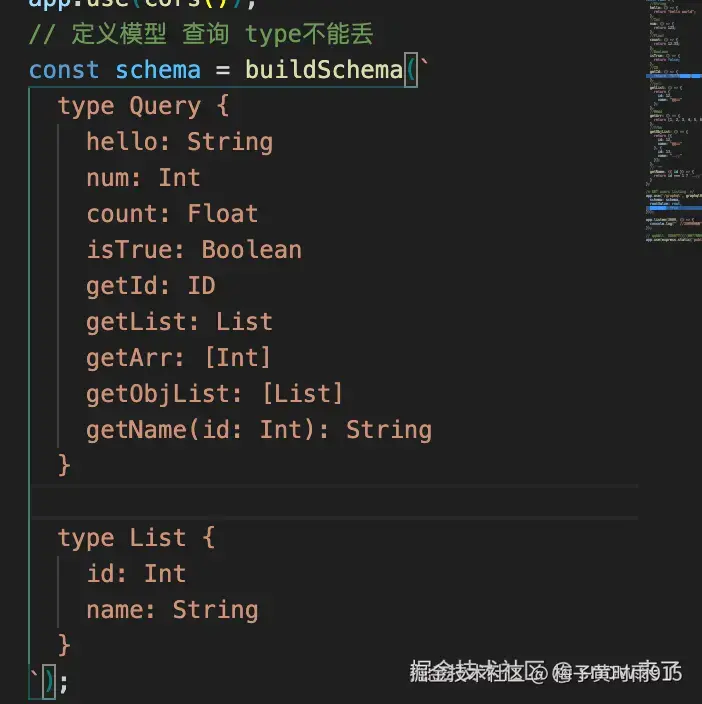The width and height of the screenshot is (702, 704).
Task: Click the type List declaration line
Action: point(136,538)
